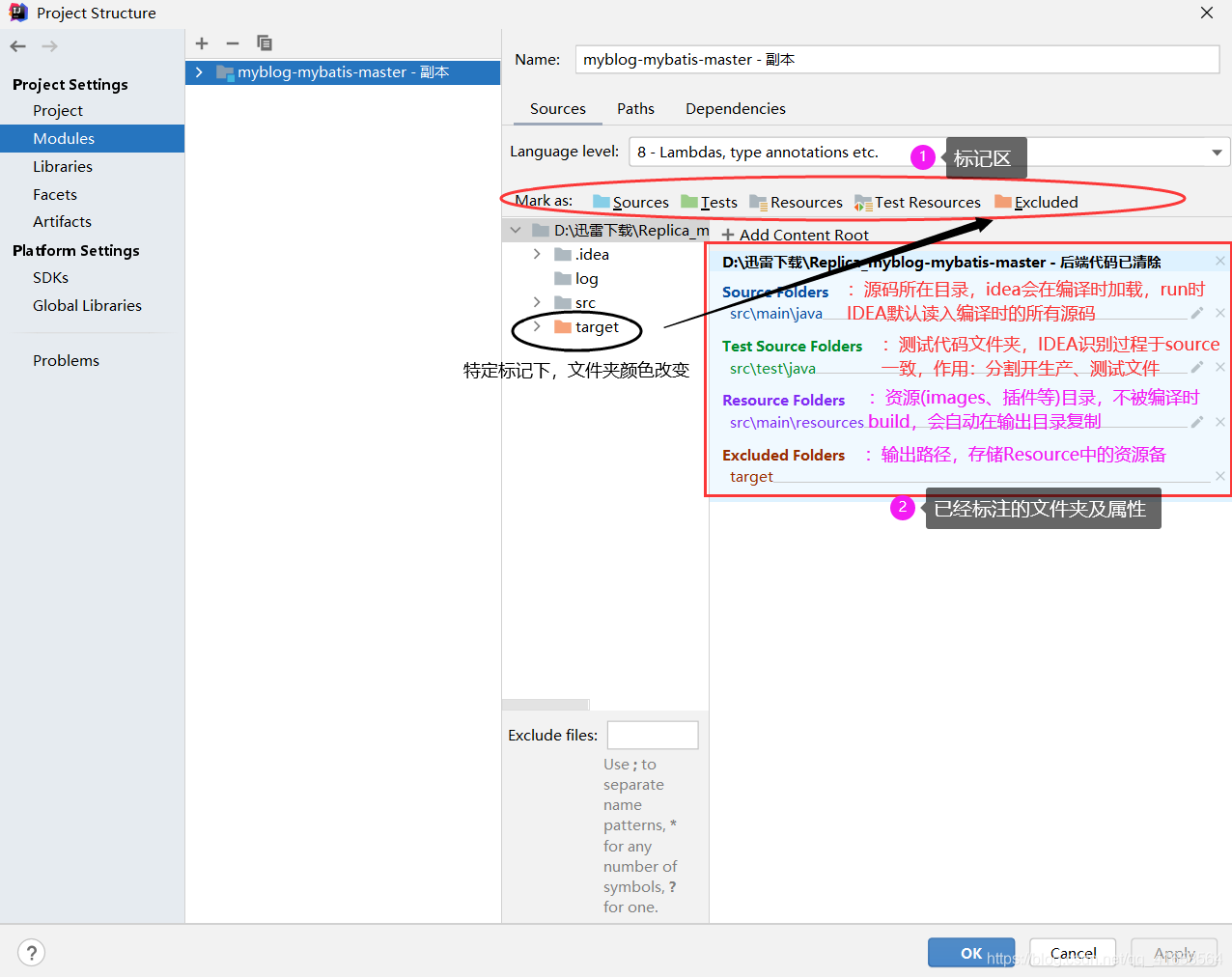
Task: Switch to the Paths tab
Action: coord(635,109)
